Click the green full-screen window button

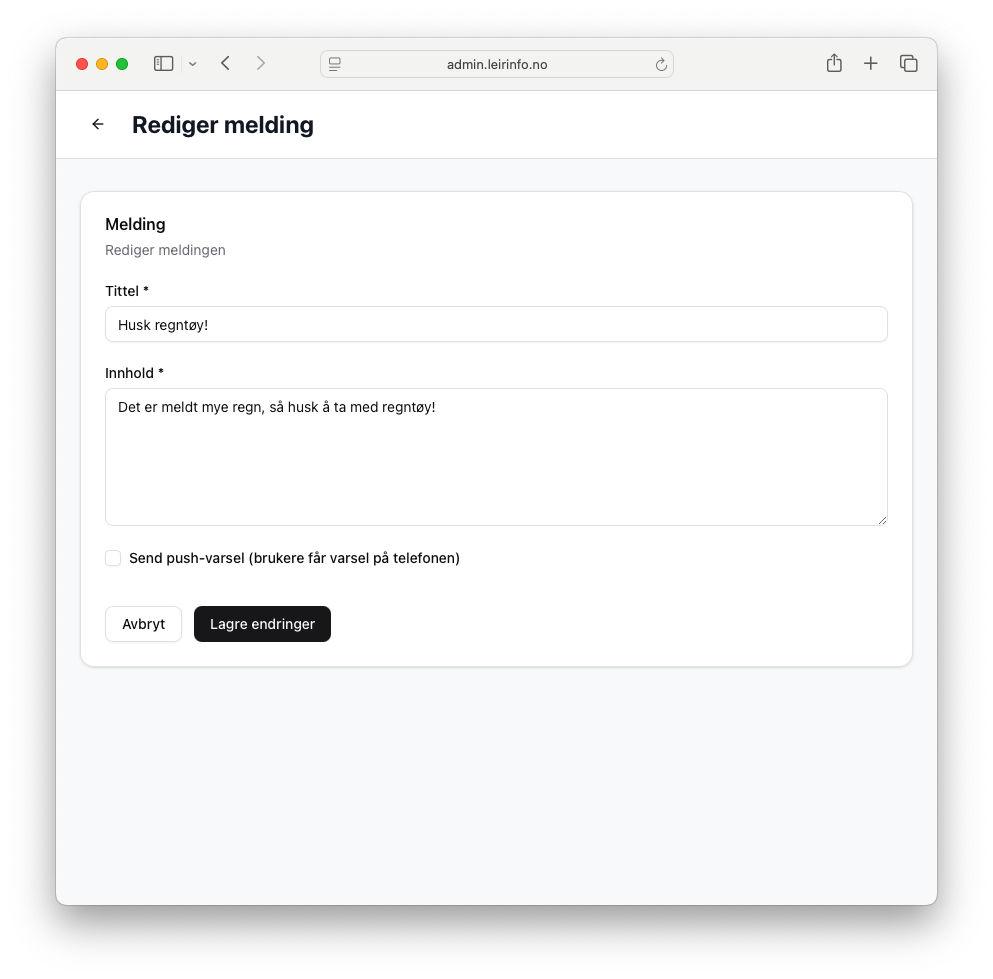[x=122, y=64]
